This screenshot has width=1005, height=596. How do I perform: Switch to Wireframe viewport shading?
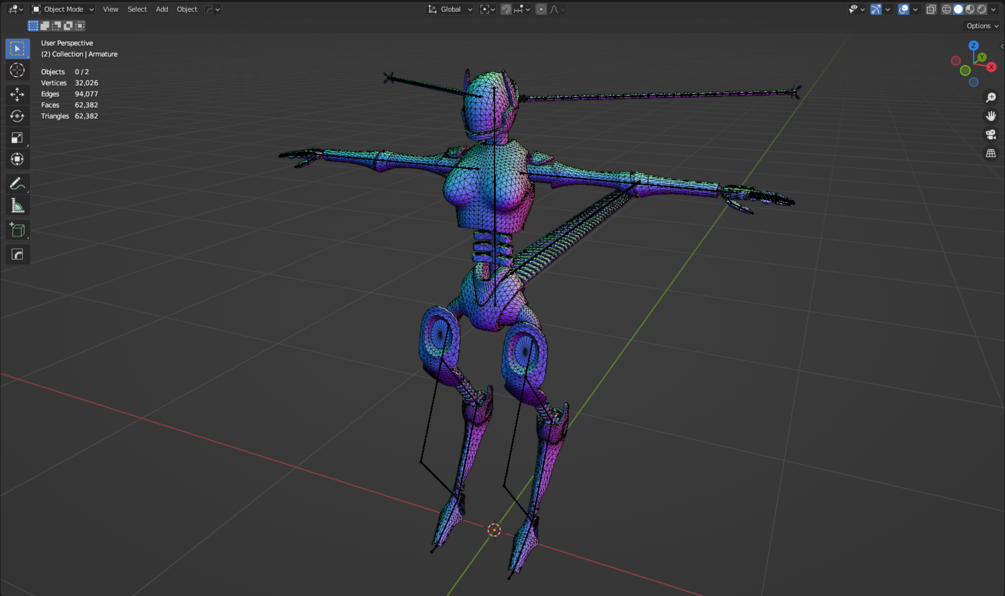tap(946, 9)
